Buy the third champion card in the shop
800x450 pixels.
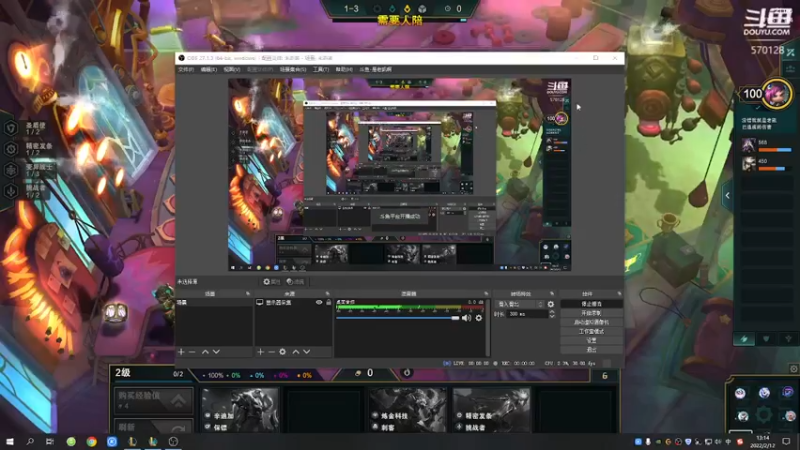click(408, 410)
